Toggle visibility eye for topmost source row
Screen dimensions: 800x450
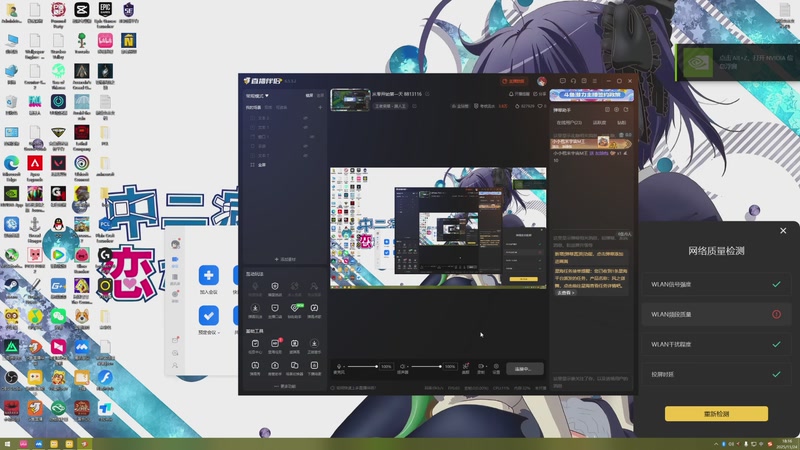pos(306,118)
